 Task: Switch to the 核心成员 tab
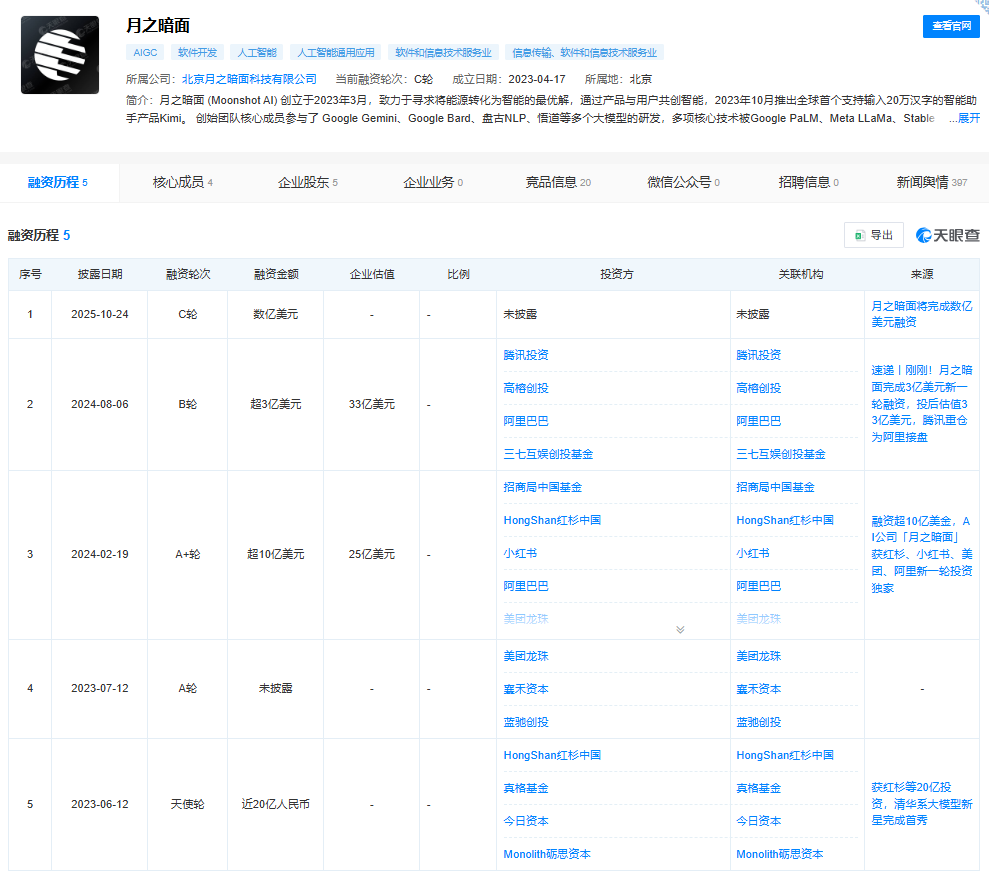click(x=177, y=183)
